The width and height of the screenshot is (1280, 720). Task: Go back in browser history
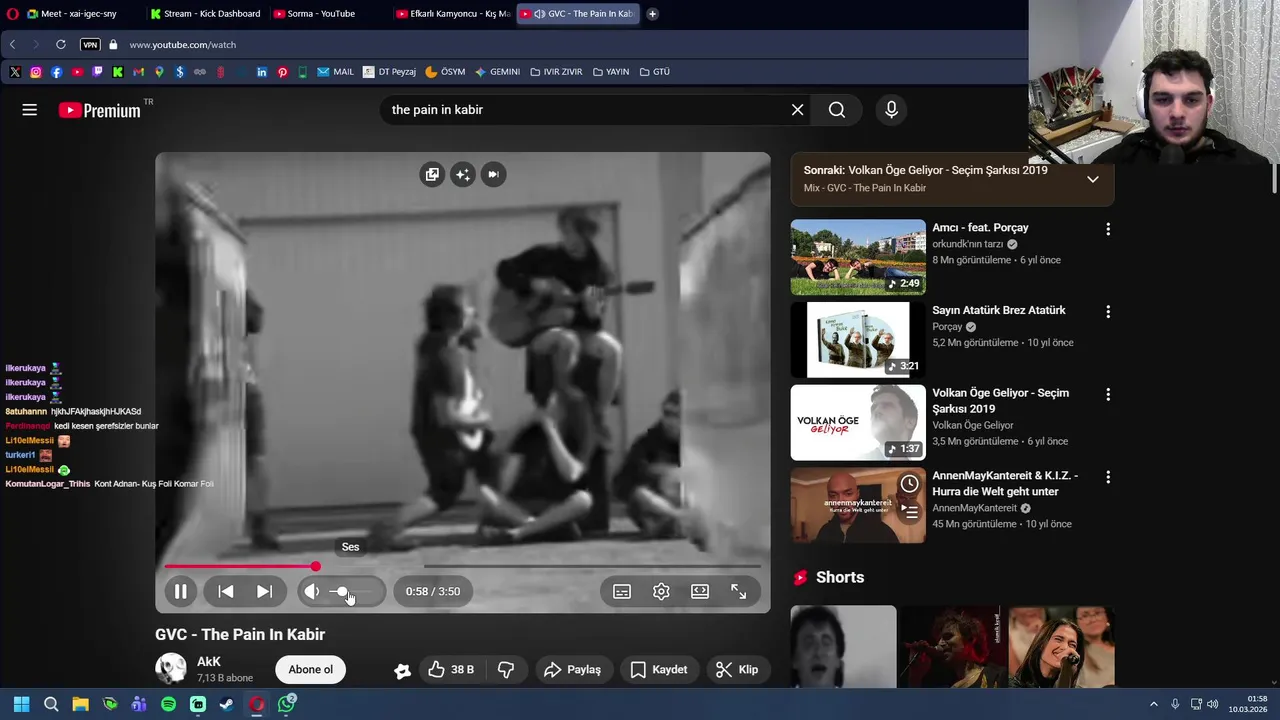pyautogui.click(x=12, y=45)
